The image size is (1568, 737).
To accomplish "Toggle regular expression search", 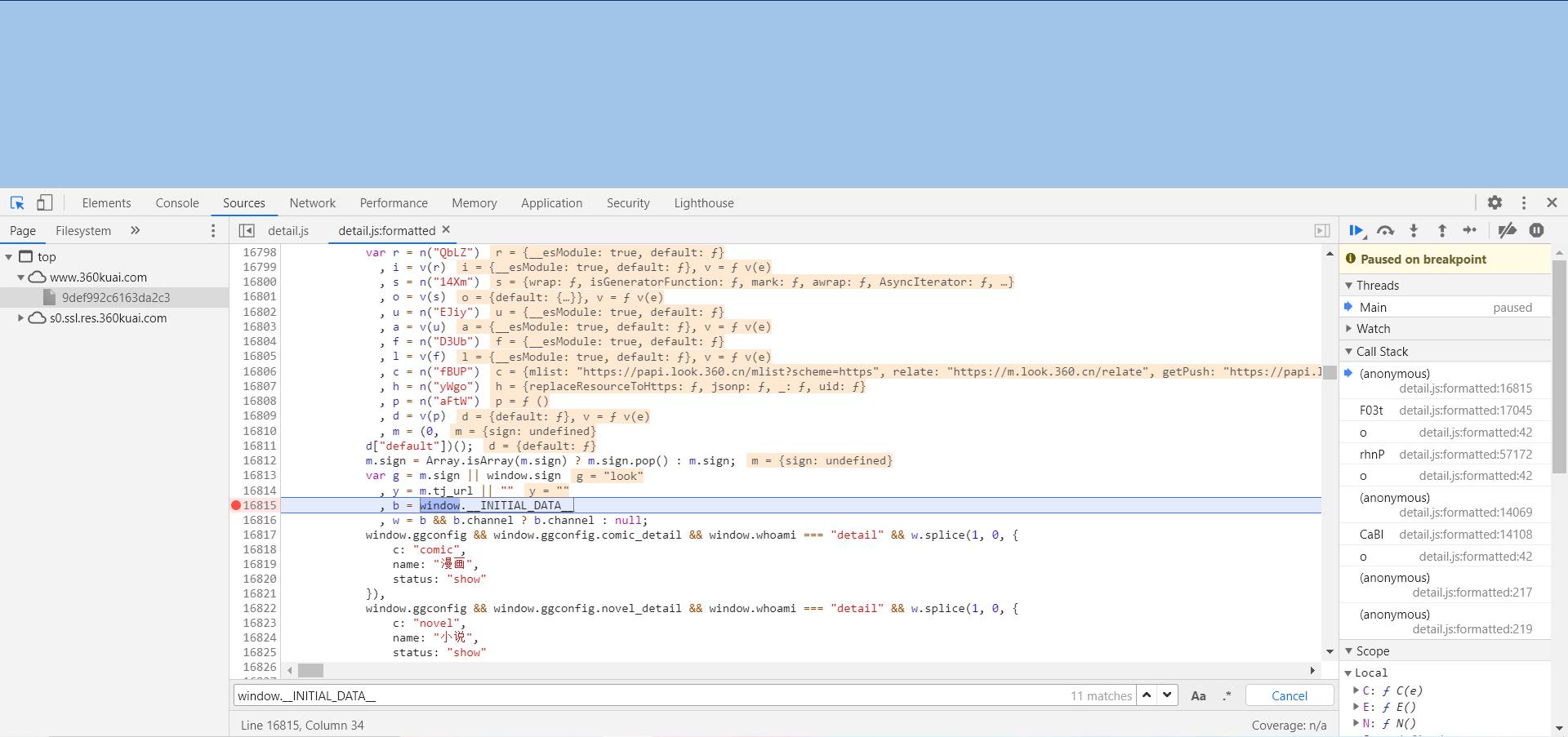I will pyautogui.click(x=1227, y=696).
